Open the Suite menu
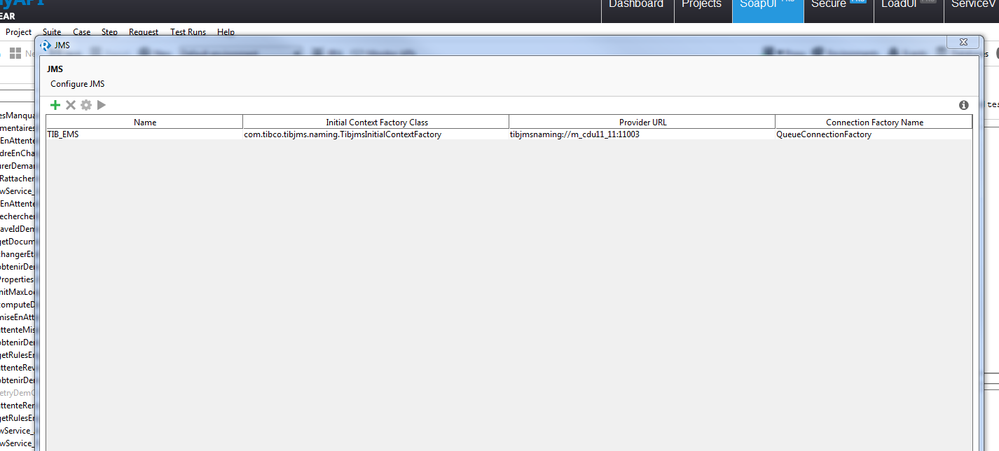 click(x=52, y=32)
